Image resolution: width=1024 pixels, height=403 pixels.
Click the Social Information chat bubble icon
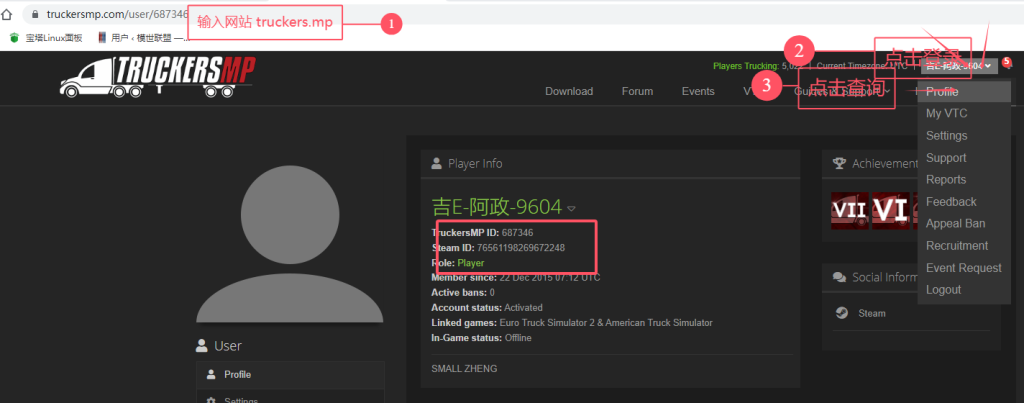(840, 277)
